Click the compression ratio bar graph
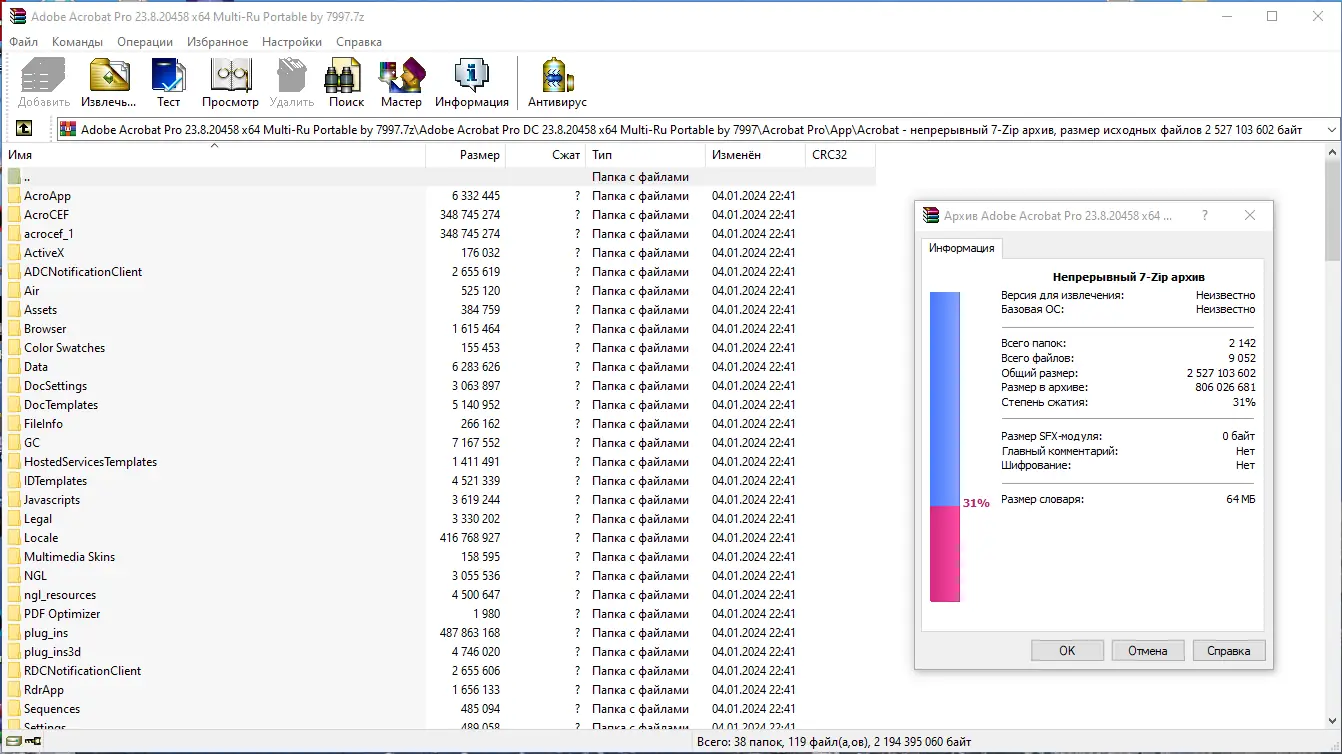 pyautogui.click(x=945, y=447)
